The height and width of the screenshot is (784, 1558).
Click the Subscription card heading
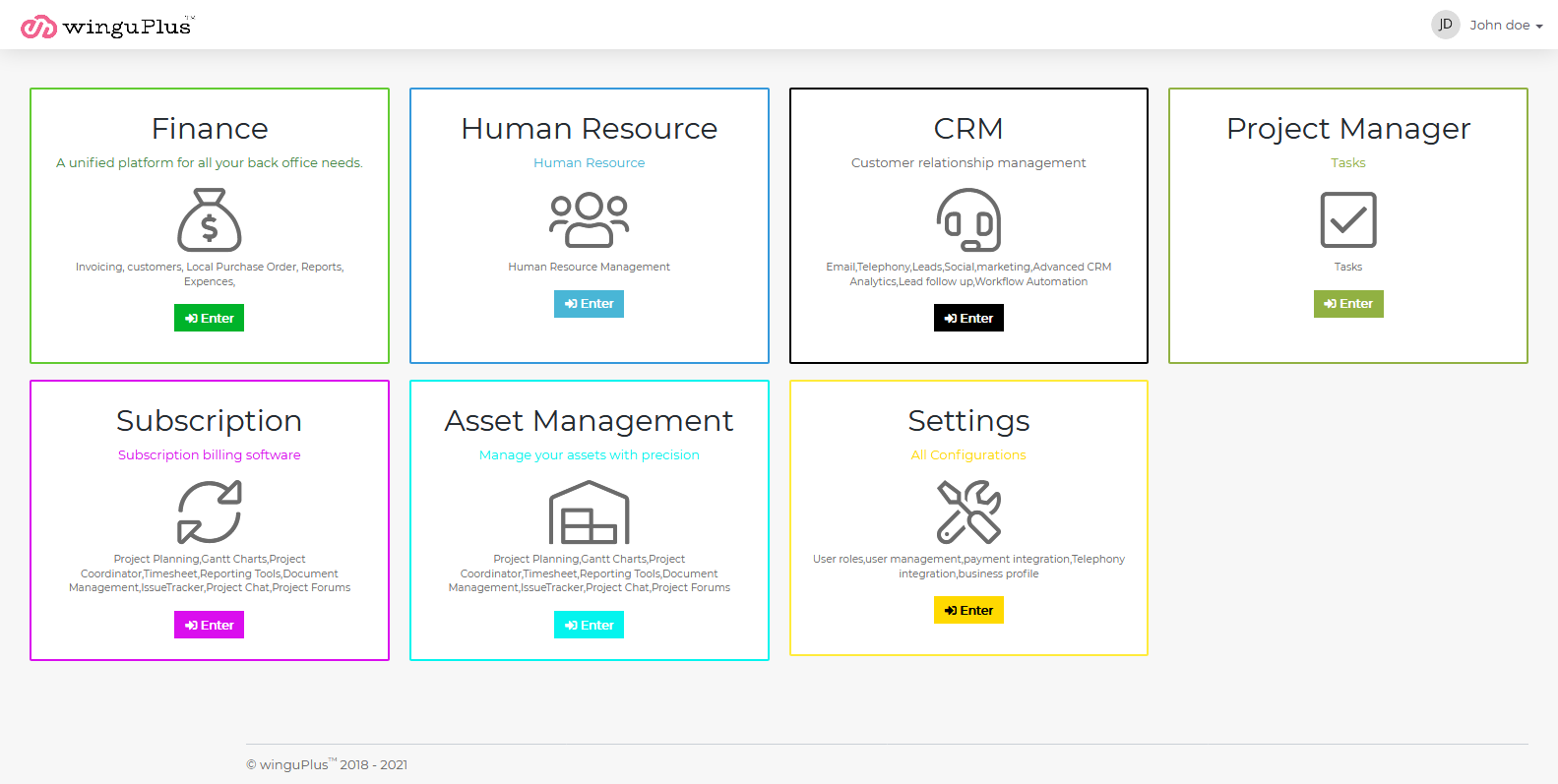(x=210, y=421)
